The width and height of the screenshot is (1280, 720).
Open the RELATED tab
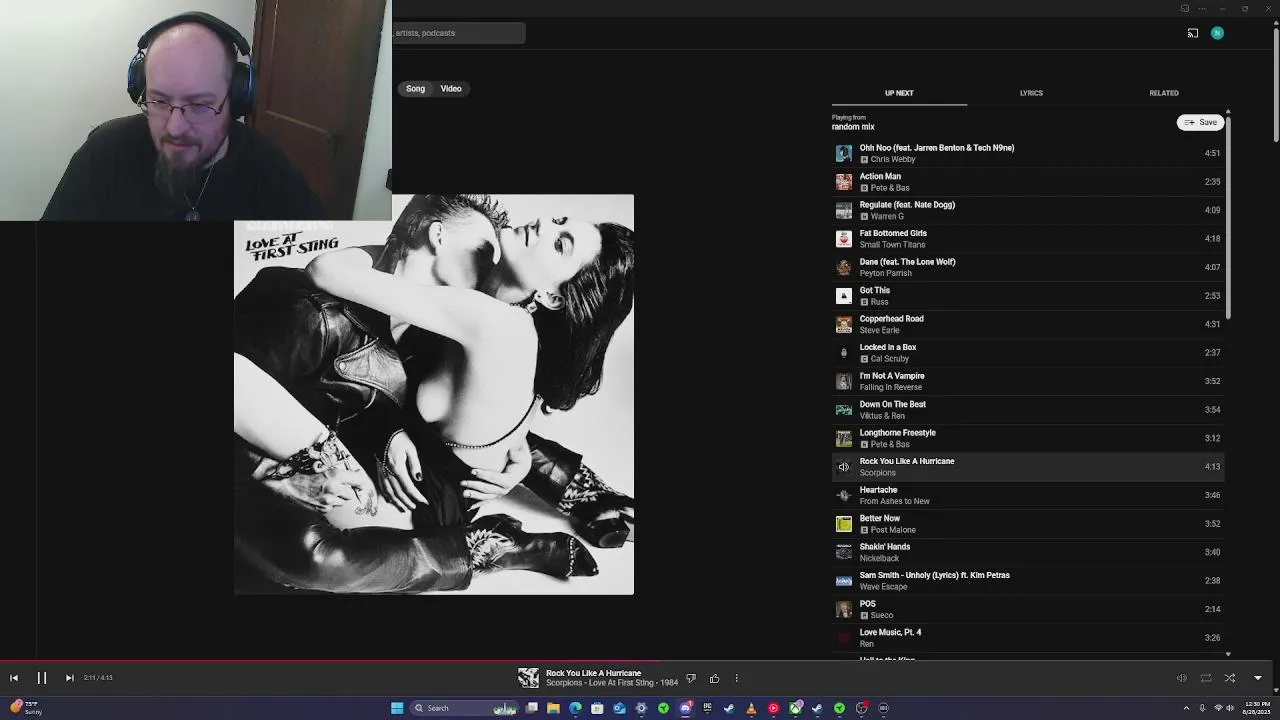(x=1164, y=93)
